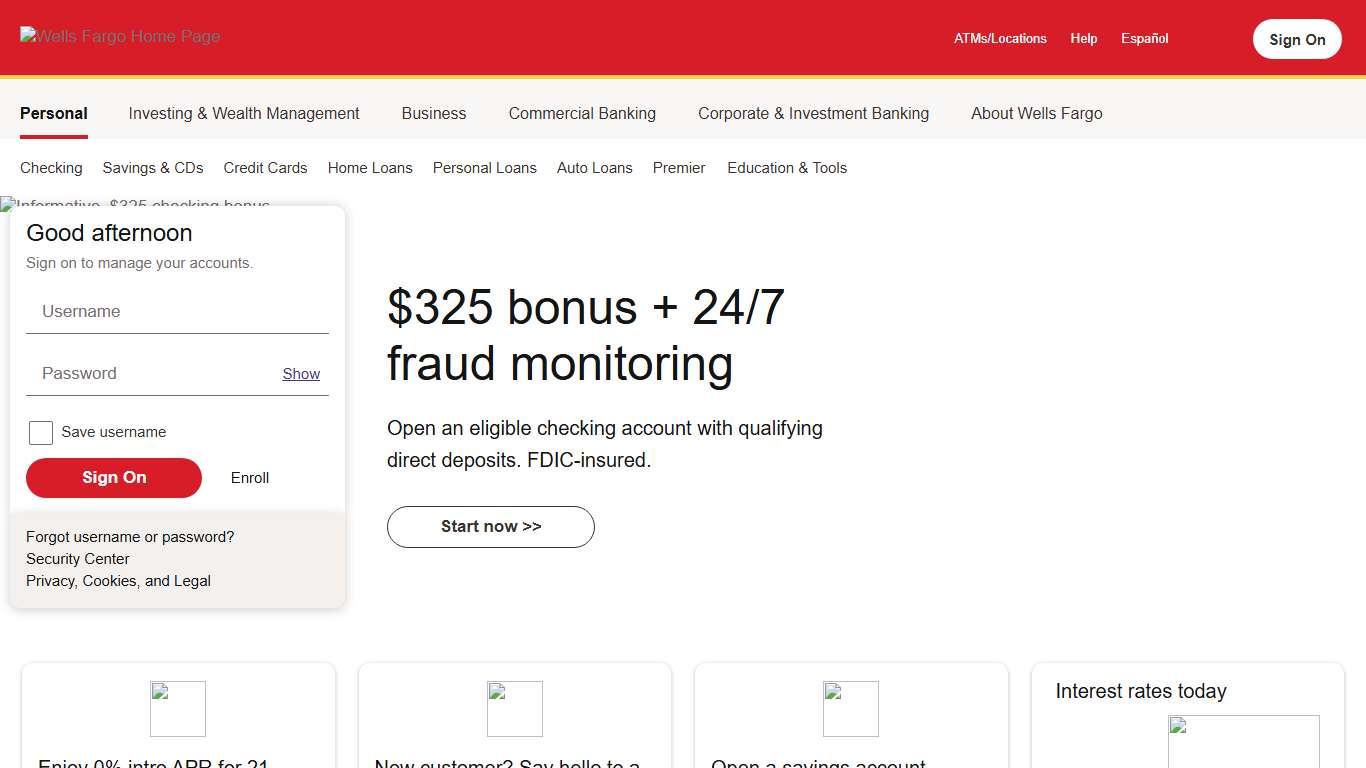Check the Save username checkbox
The width and height of the screenshot is (1366, 768).
coord(40,432)
